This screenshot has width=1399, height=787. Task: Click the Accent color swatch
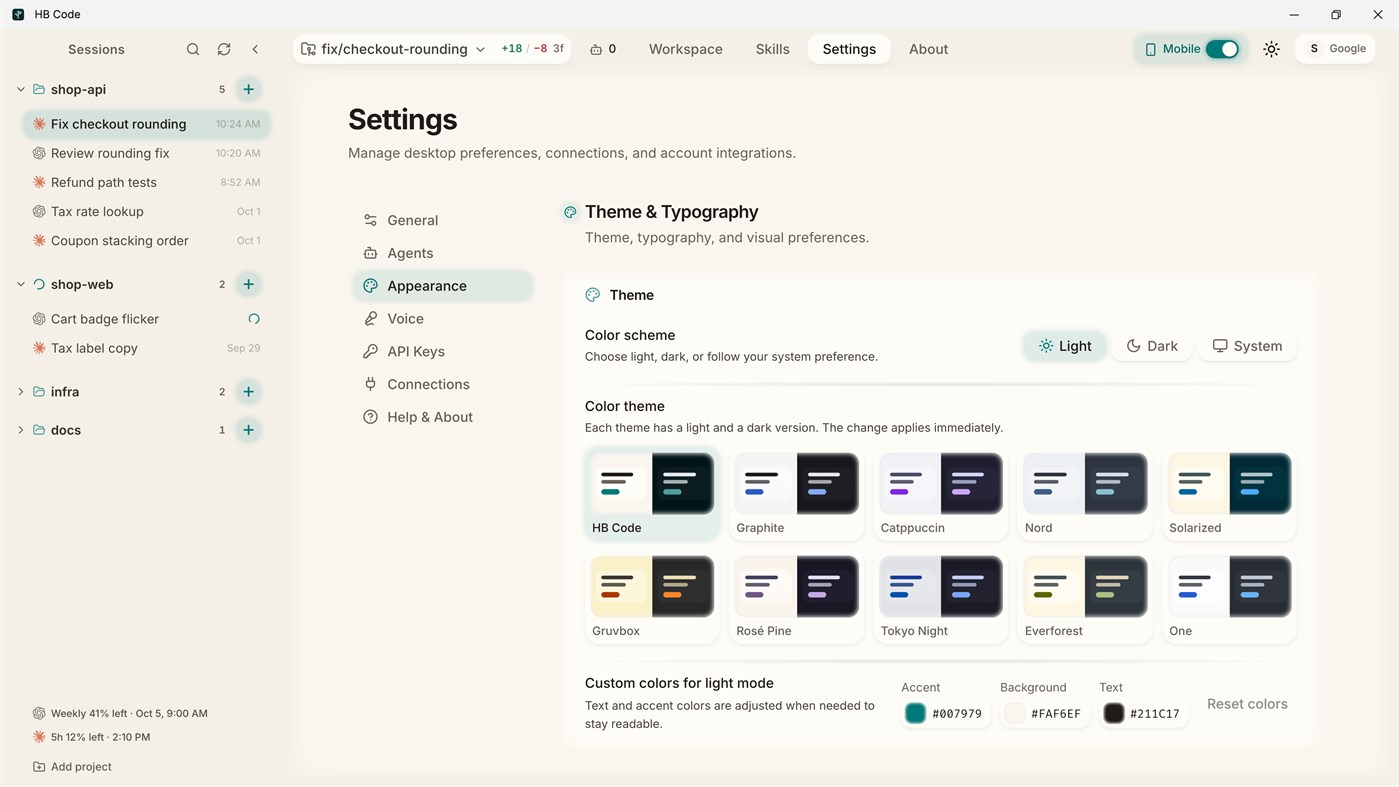pyautogui.click(x=915, y=713)
